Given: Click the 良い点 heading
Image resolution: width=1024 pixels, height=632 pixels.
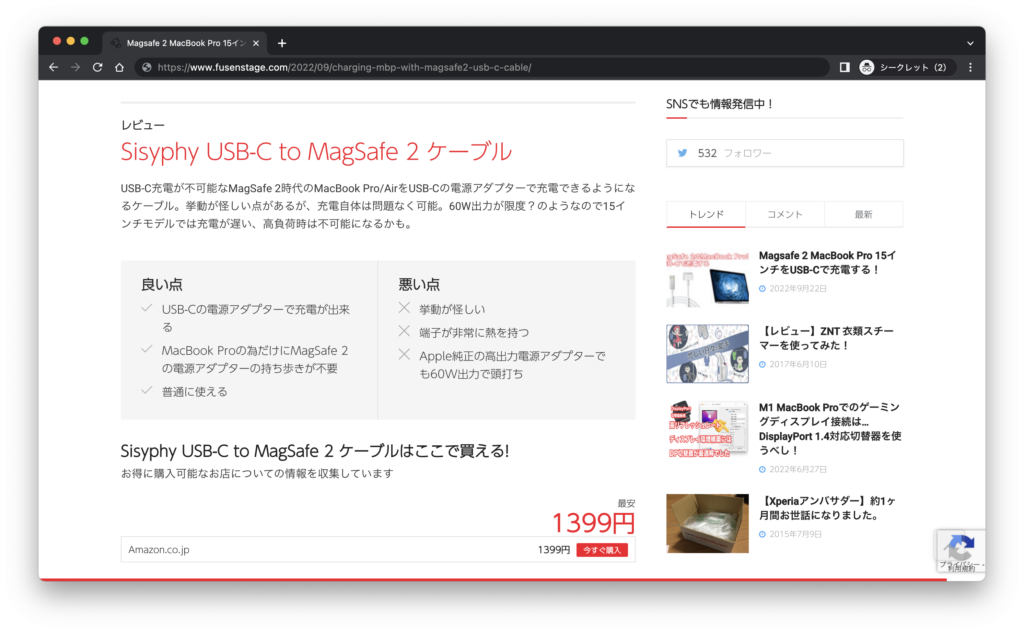Looking at the screenshot, I should click(161, 285).
